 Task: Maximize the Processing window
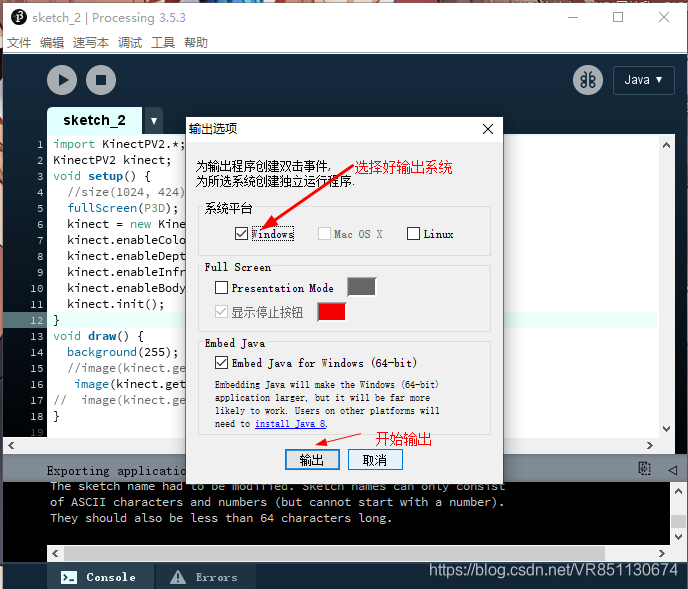tap(618, 18)
